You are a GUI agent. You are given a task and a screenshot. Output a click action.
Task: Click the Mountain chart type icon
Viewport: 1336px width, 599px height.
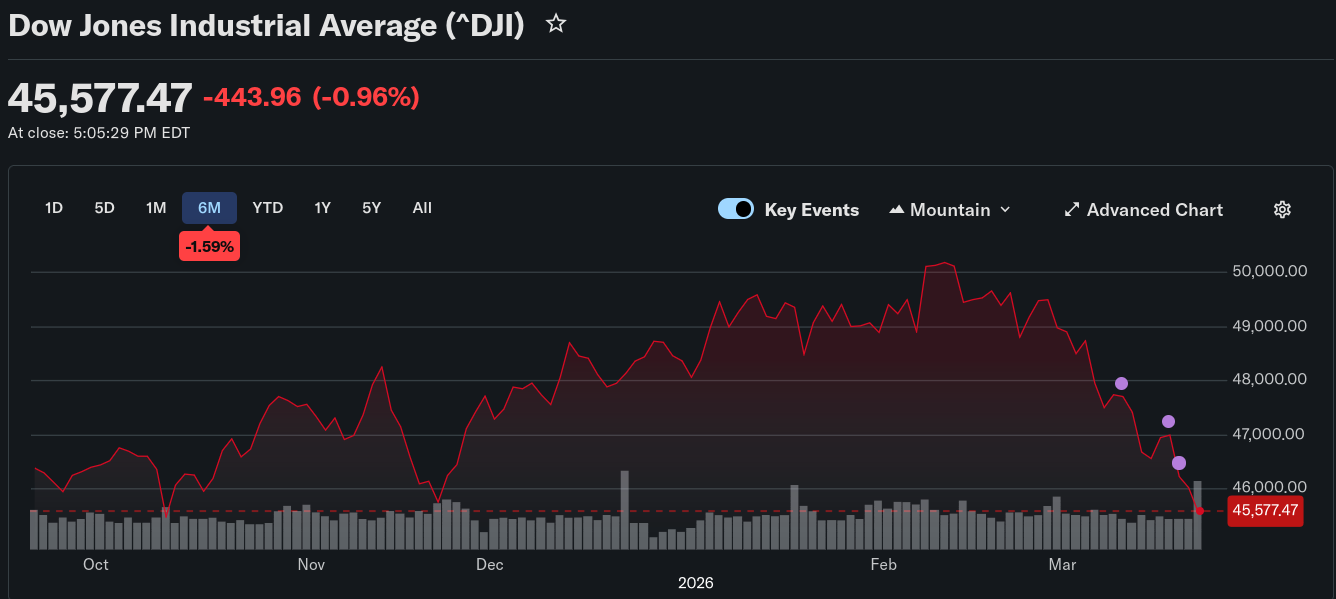[x=896, y=210]
